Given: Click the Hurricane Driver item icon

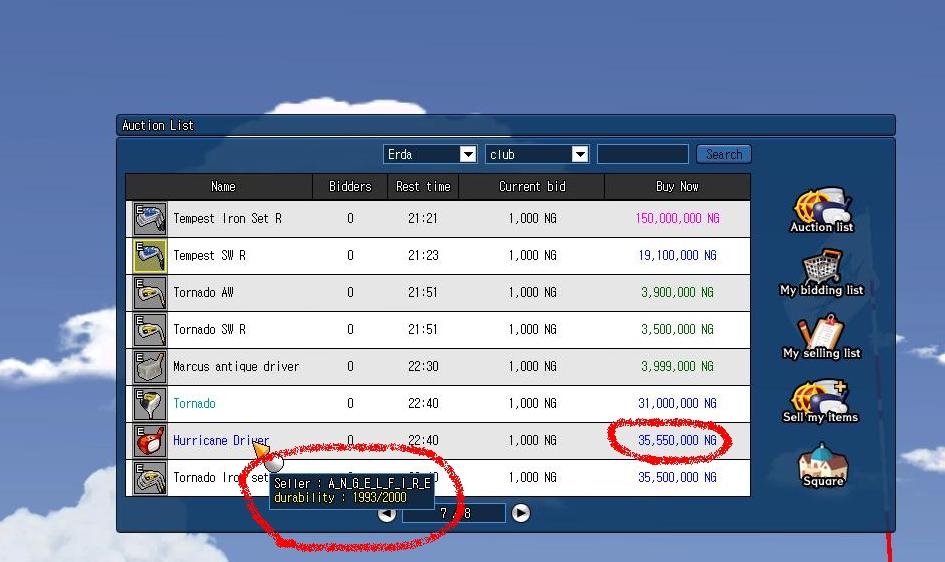Looking at the screenshot, I should coord(150,441).
